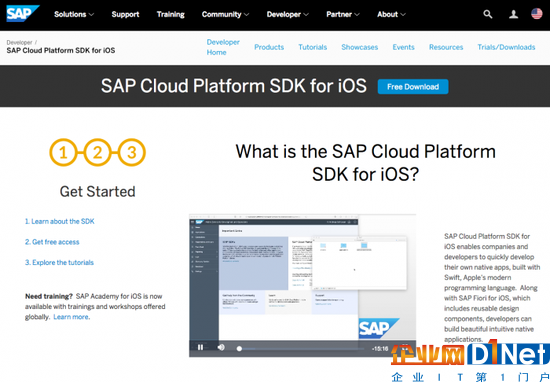Open '2. Get free access' link

pos(52,242)
